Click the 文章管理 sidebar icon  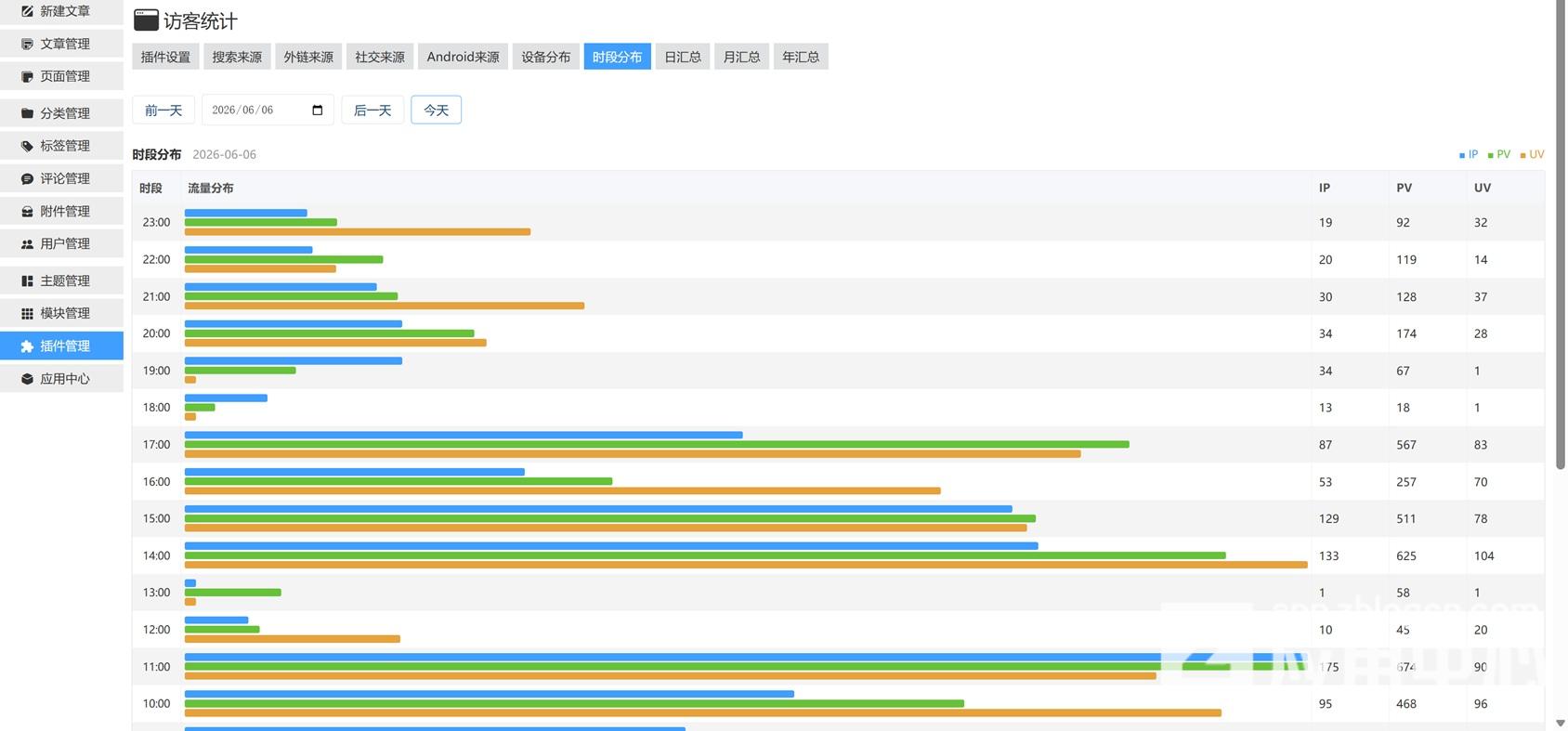tap(27, 44)
